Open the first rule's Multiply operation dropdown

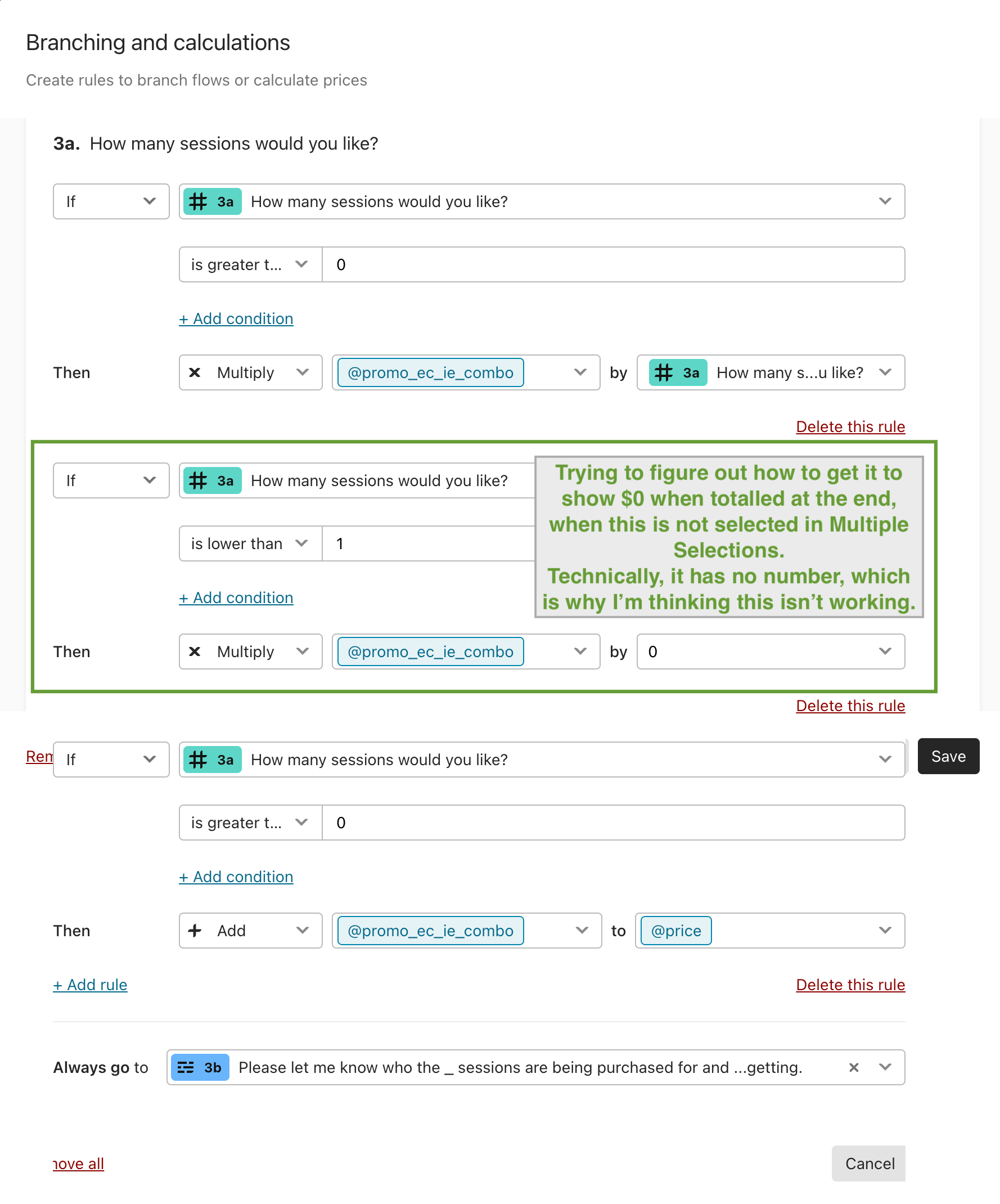click(x=250, y=372)
